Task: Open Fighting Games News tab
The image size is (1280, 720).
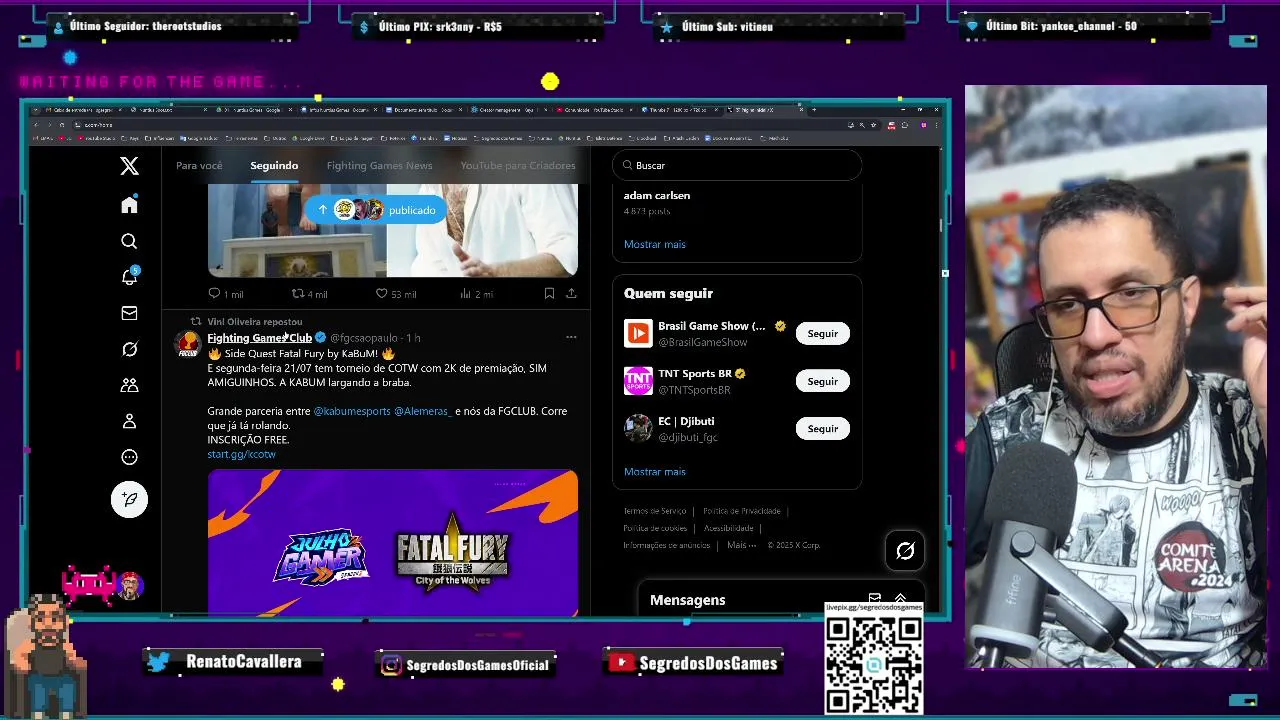Action: point(379,165)
